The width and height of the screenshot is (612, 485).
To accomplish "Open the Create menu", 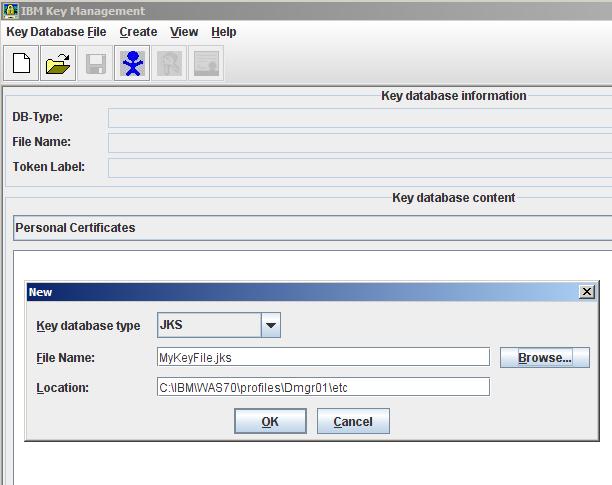I will click(139, 32).
